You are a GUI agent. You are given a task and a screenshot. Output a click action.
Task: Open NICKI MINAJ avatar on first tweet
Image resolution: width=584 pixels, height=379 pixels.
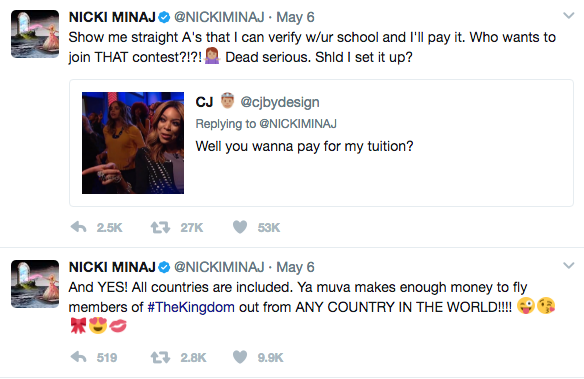click(x=35, y=34)
